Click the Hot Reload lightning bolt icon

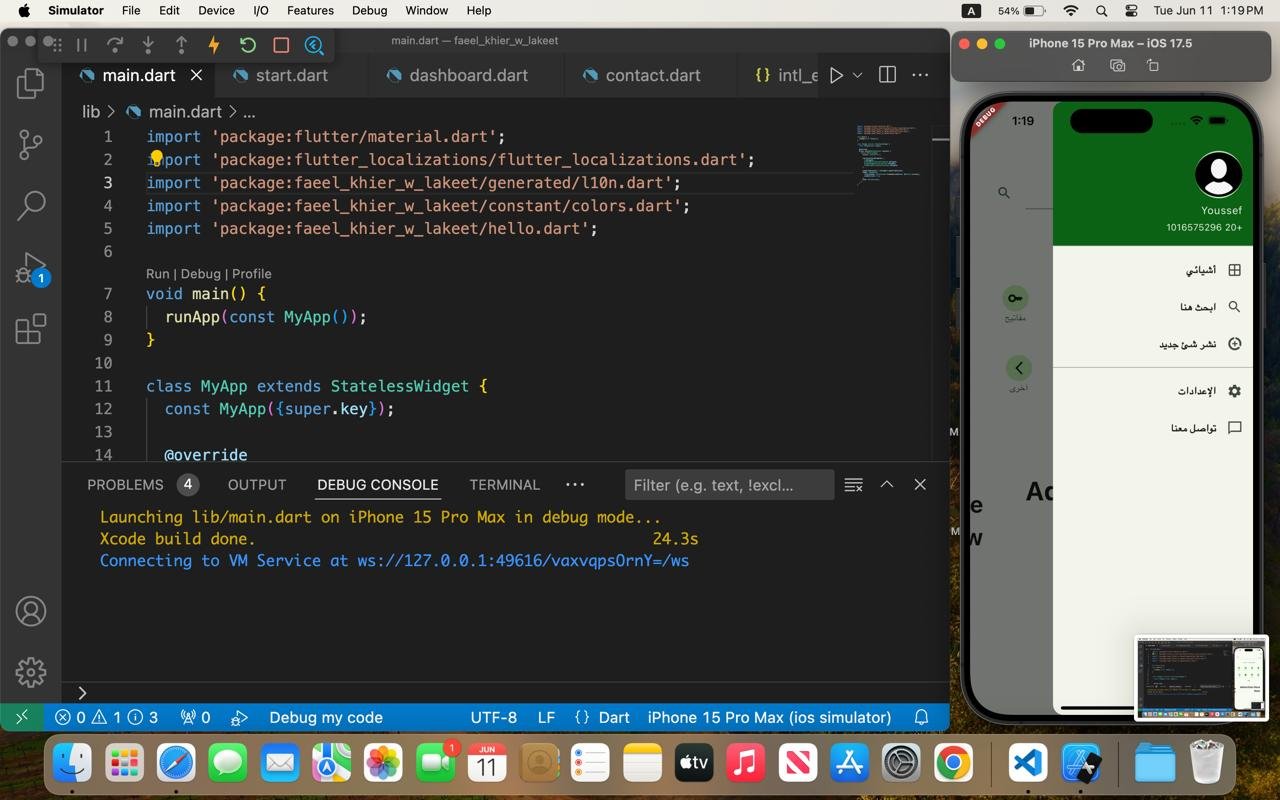click(214, 45)
